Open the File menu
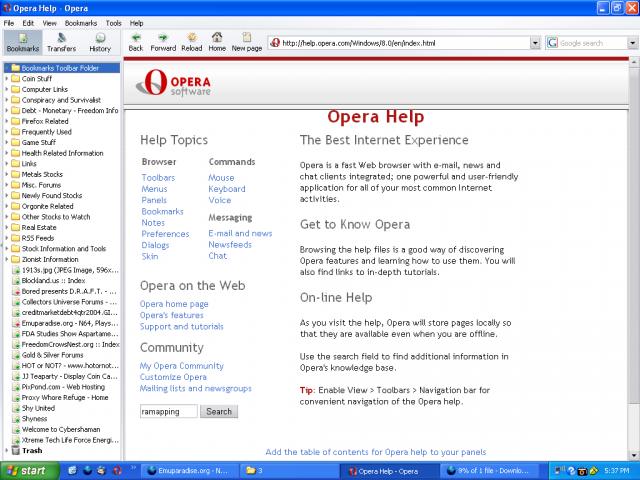The image size is (640, 480). coord(9,23)
